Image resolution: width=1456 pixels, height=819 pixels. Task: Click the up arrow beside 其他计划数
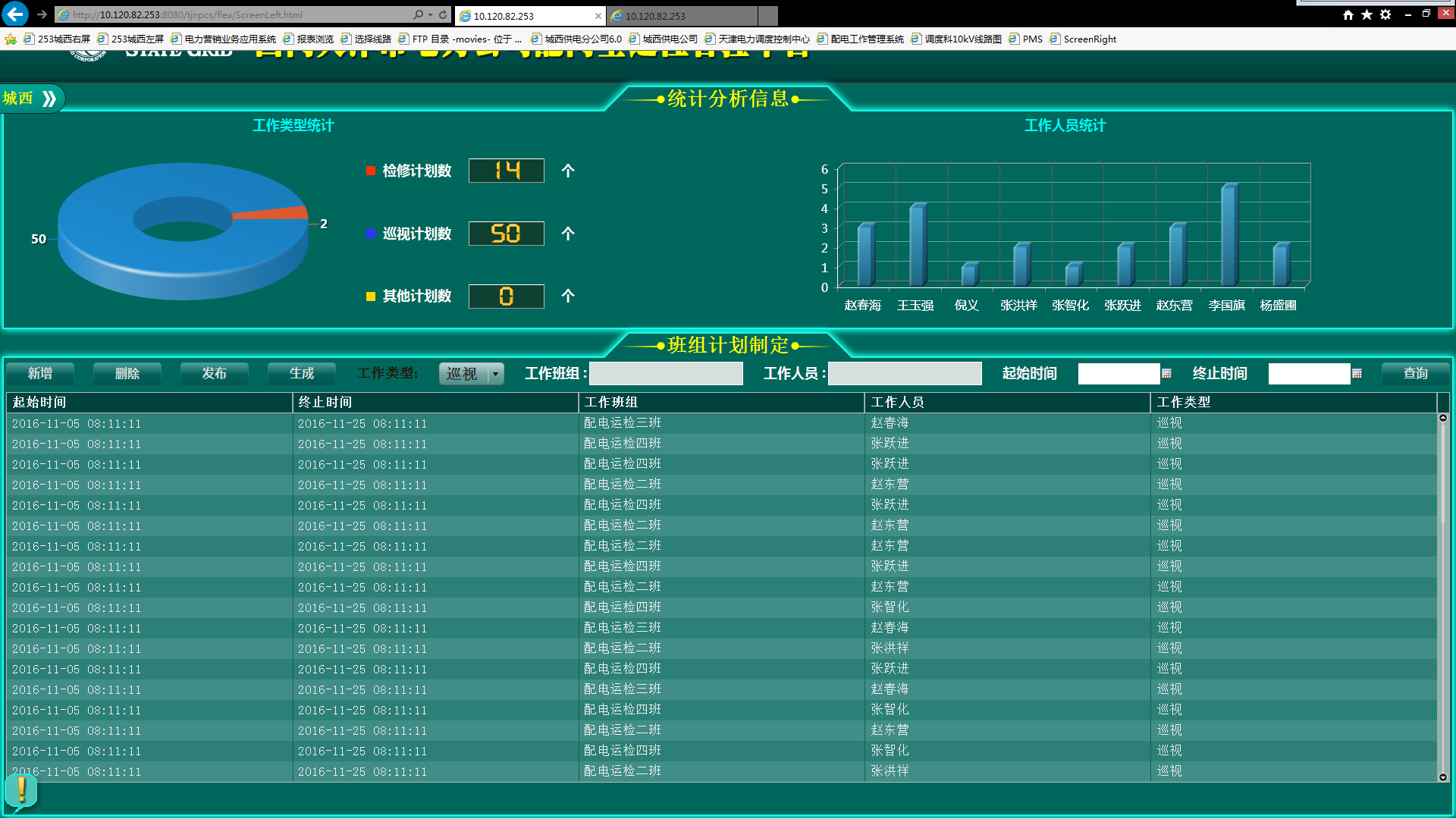pyautogui.click(x=568, y=297)
